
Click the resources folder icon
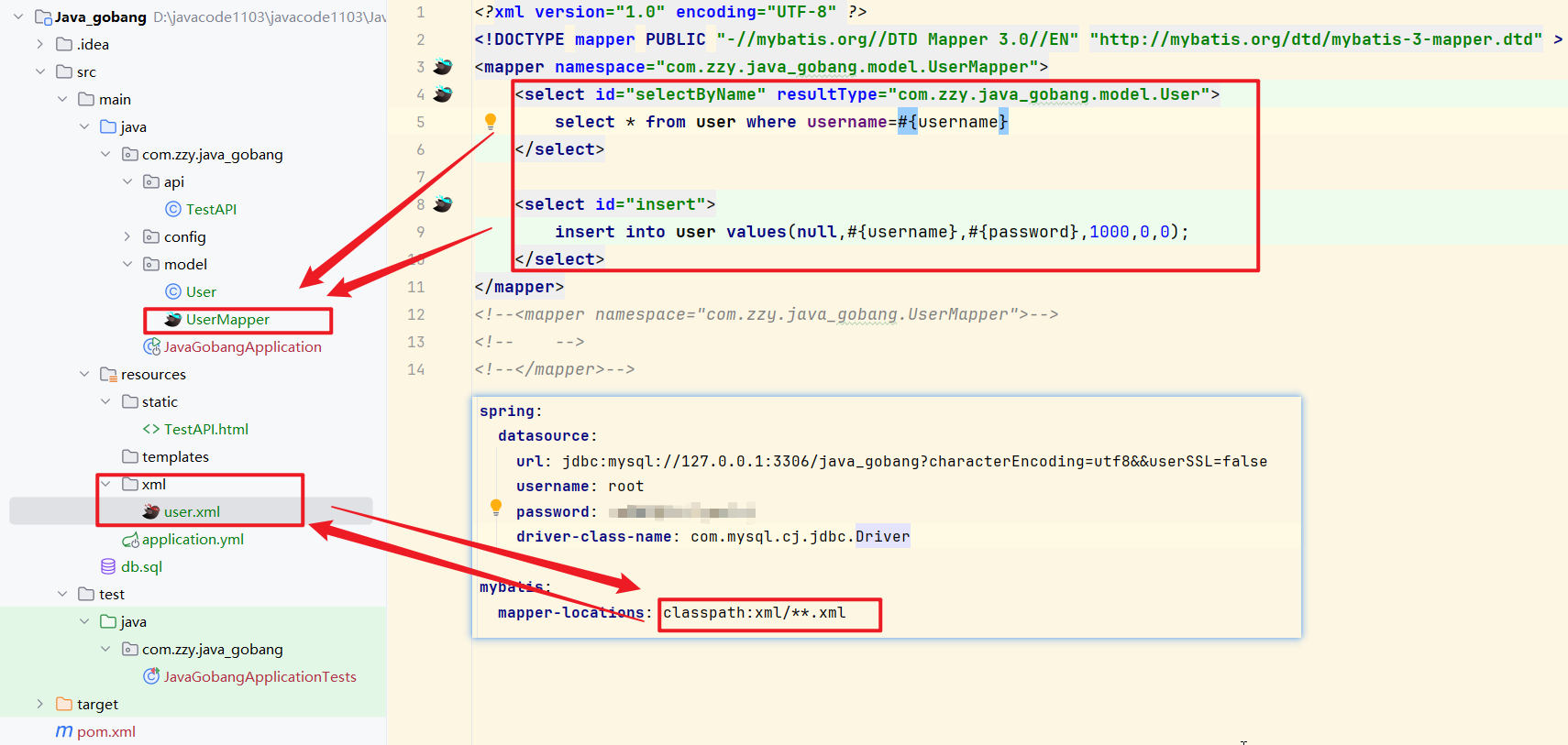click(108, 374)
